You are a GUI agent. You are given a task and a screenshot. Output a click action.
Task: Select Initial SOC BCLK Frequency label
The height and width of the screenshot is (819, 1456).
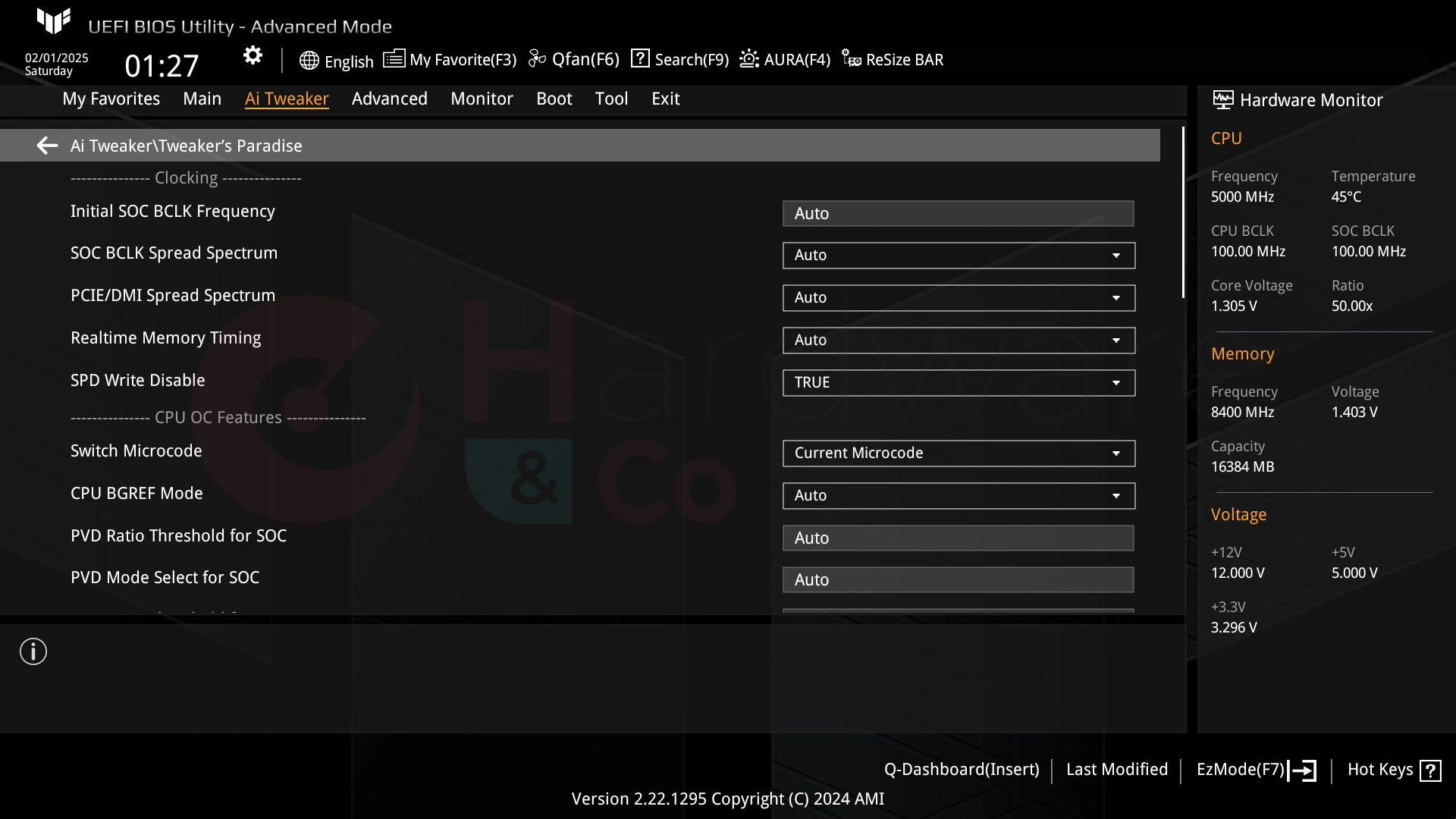[173, 212]
